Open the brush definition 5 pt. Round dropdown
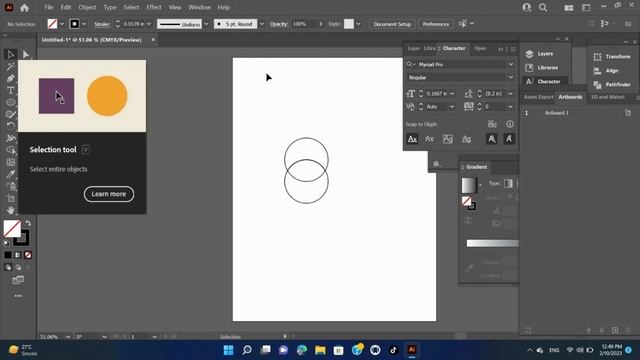This screenshot has width=640, height=360. click(262, 24)
